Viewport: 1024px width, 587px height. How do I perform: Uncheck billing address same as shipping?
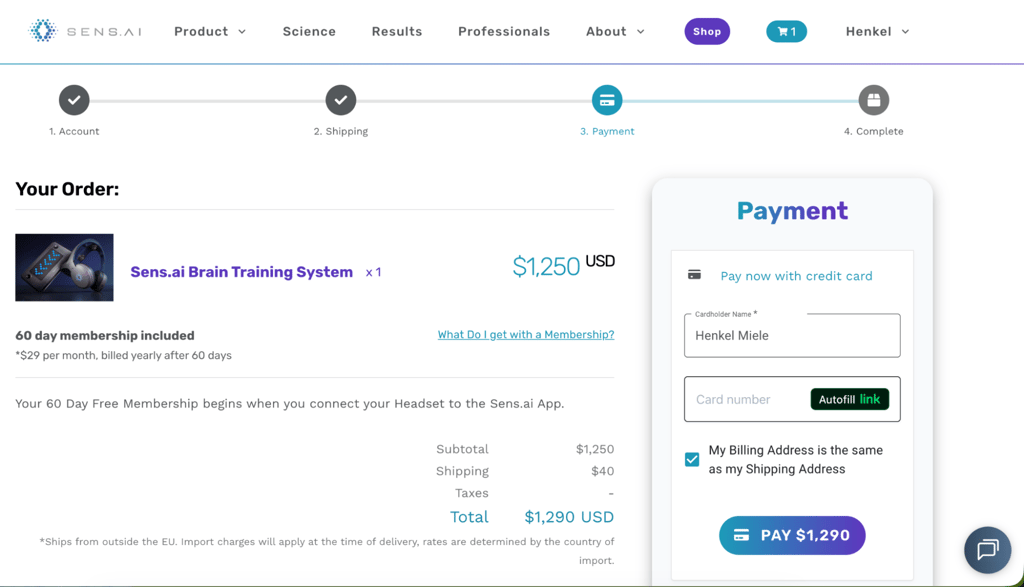[x=692, y=460]
